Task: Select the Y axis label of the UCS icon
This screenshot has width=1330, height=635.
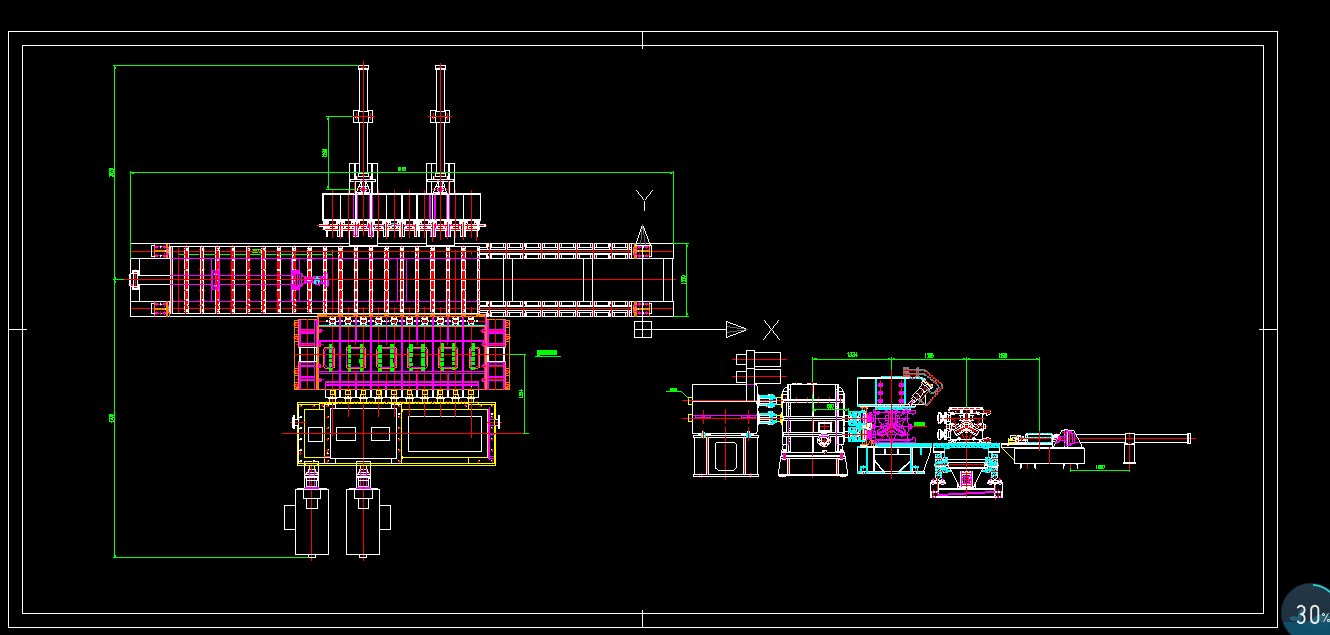Action: tap(645, 200)
